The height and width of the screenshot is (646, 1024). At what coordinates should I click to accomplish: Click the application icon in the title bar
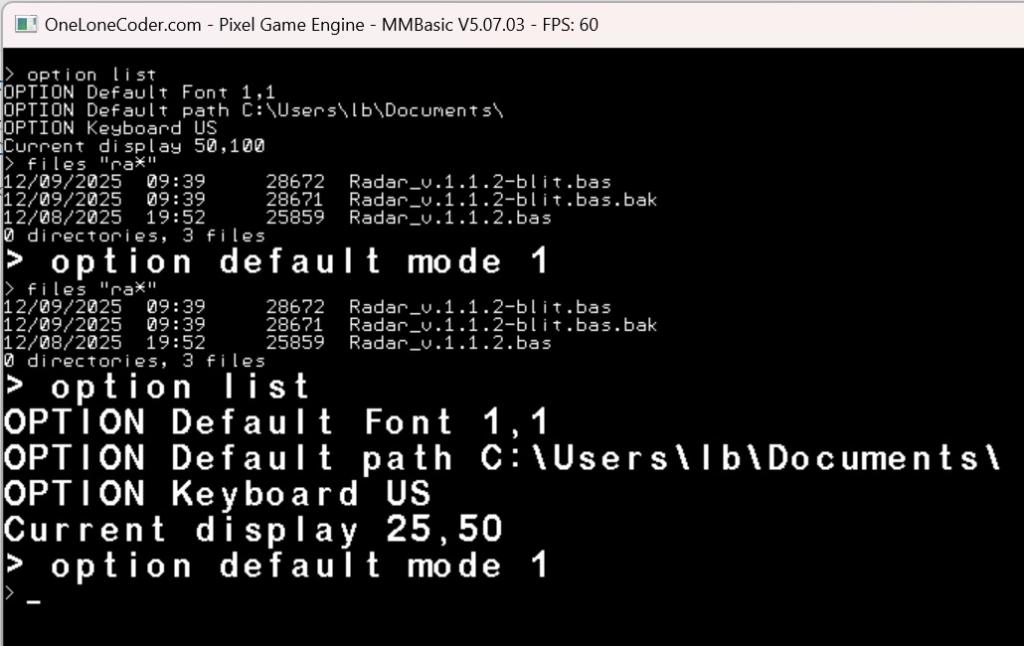coord(26,24)
